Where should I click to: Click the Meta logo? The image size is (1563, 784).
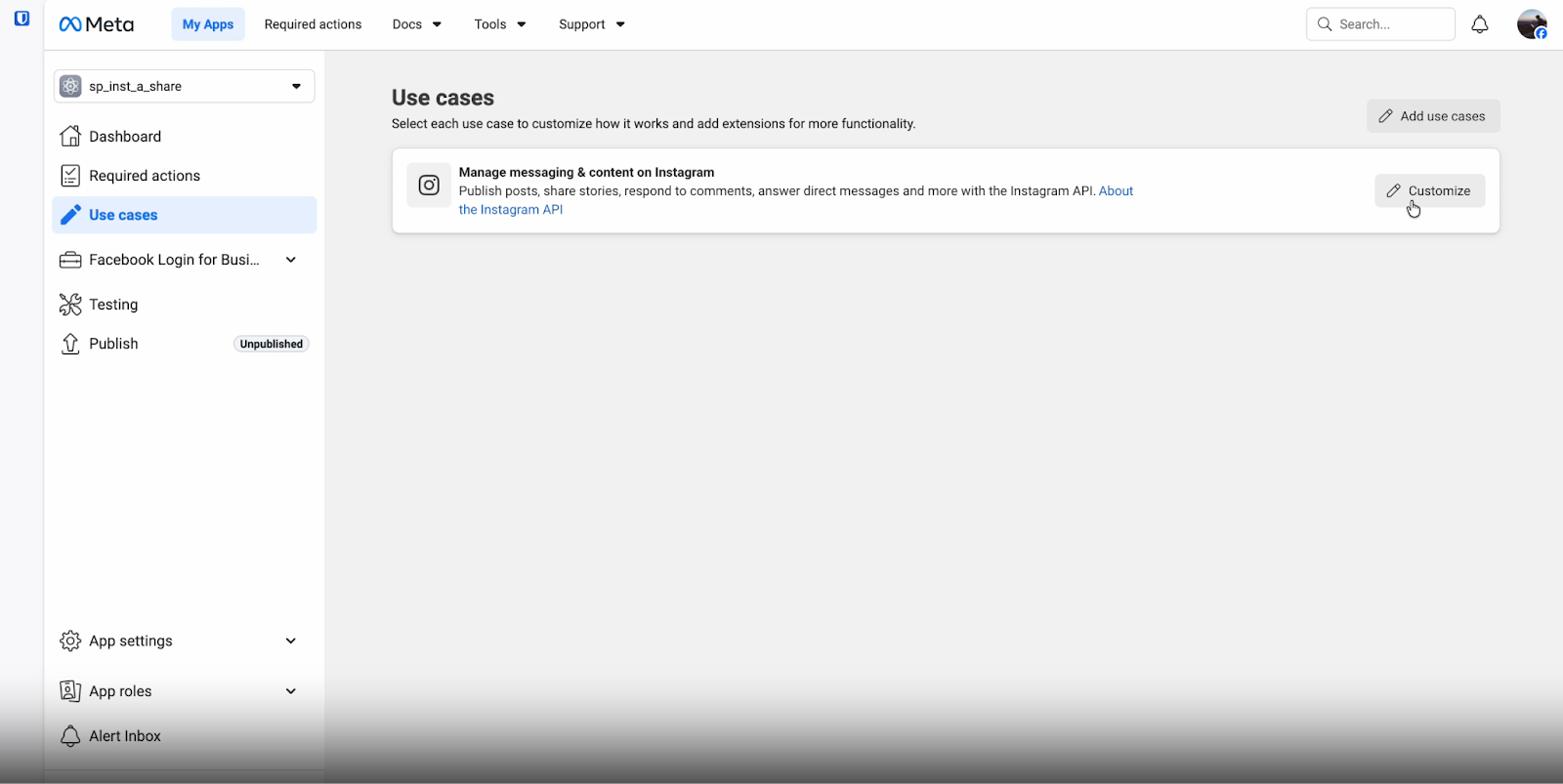[x=97, y=24]
